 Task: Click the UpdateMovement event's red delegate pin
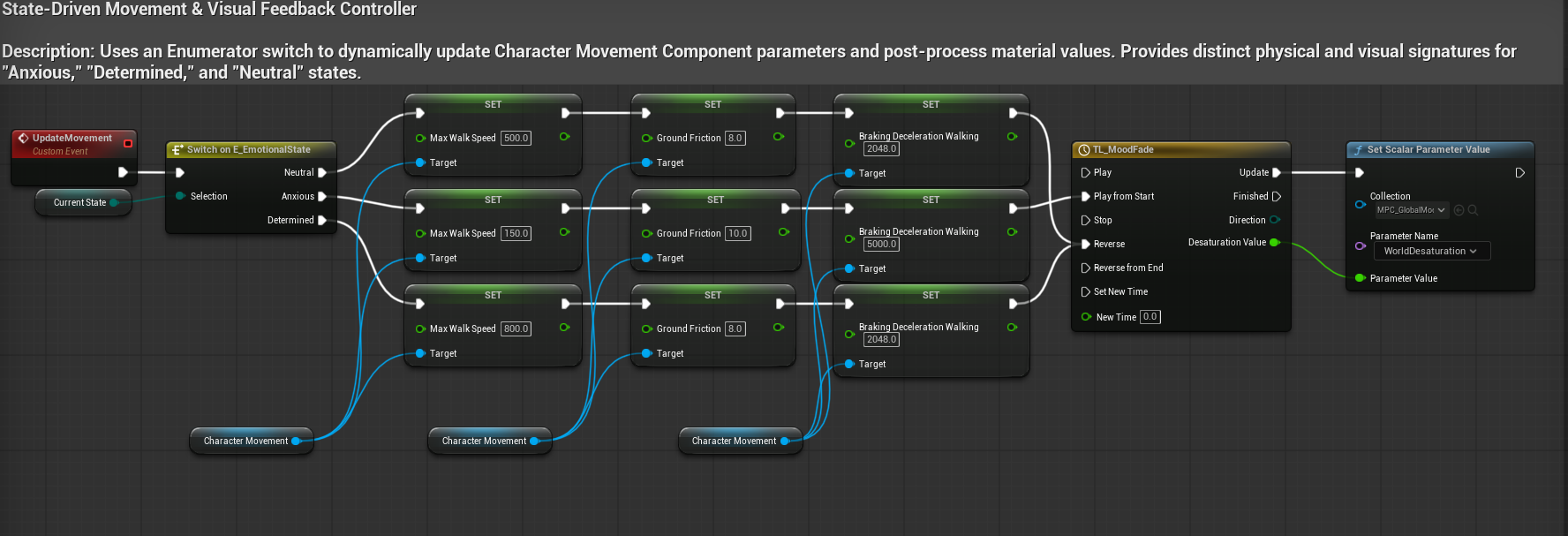click(128, 143)
